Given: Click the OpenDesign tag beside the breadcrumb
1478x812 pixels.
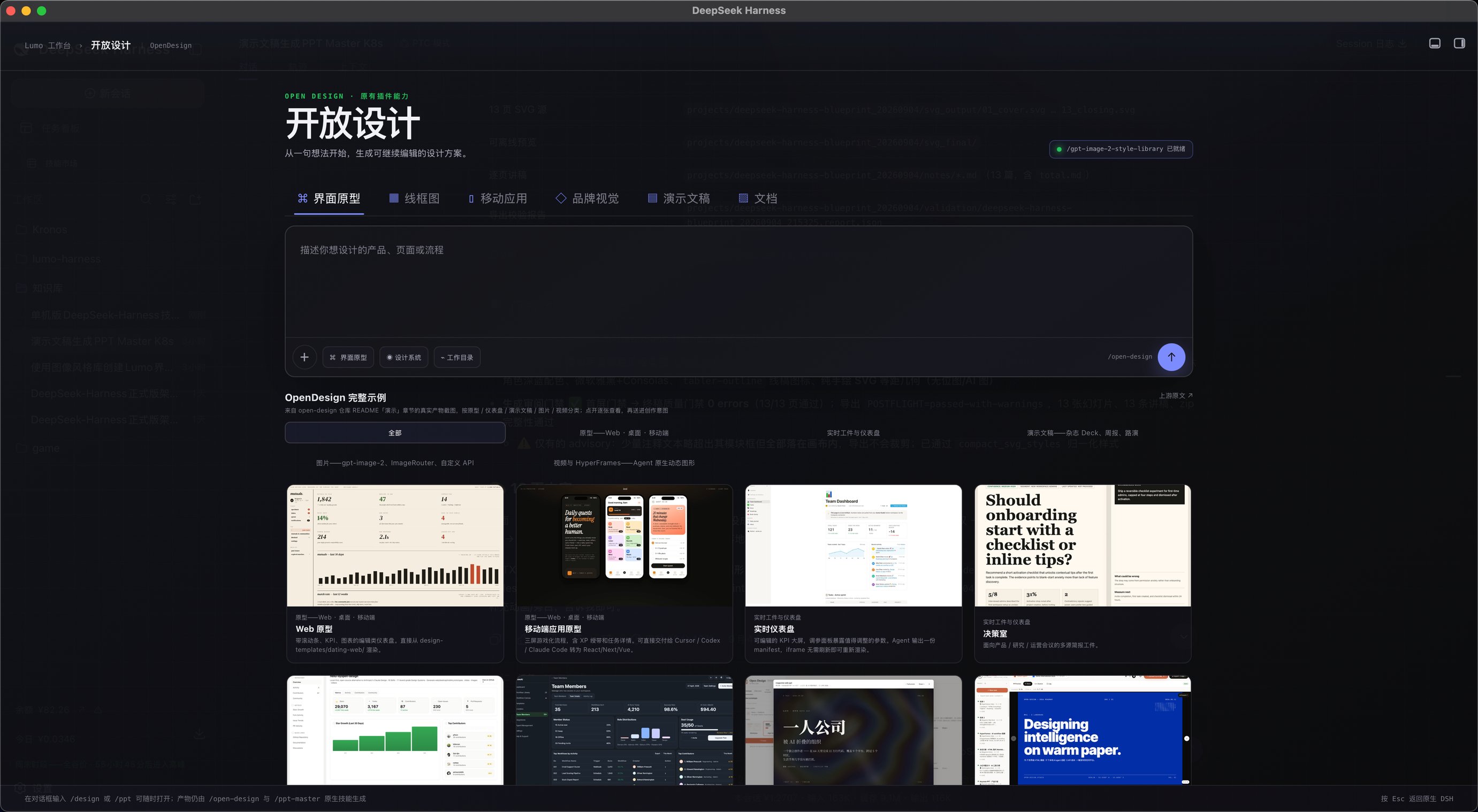Looking at the screenshot, I should 170,45.
